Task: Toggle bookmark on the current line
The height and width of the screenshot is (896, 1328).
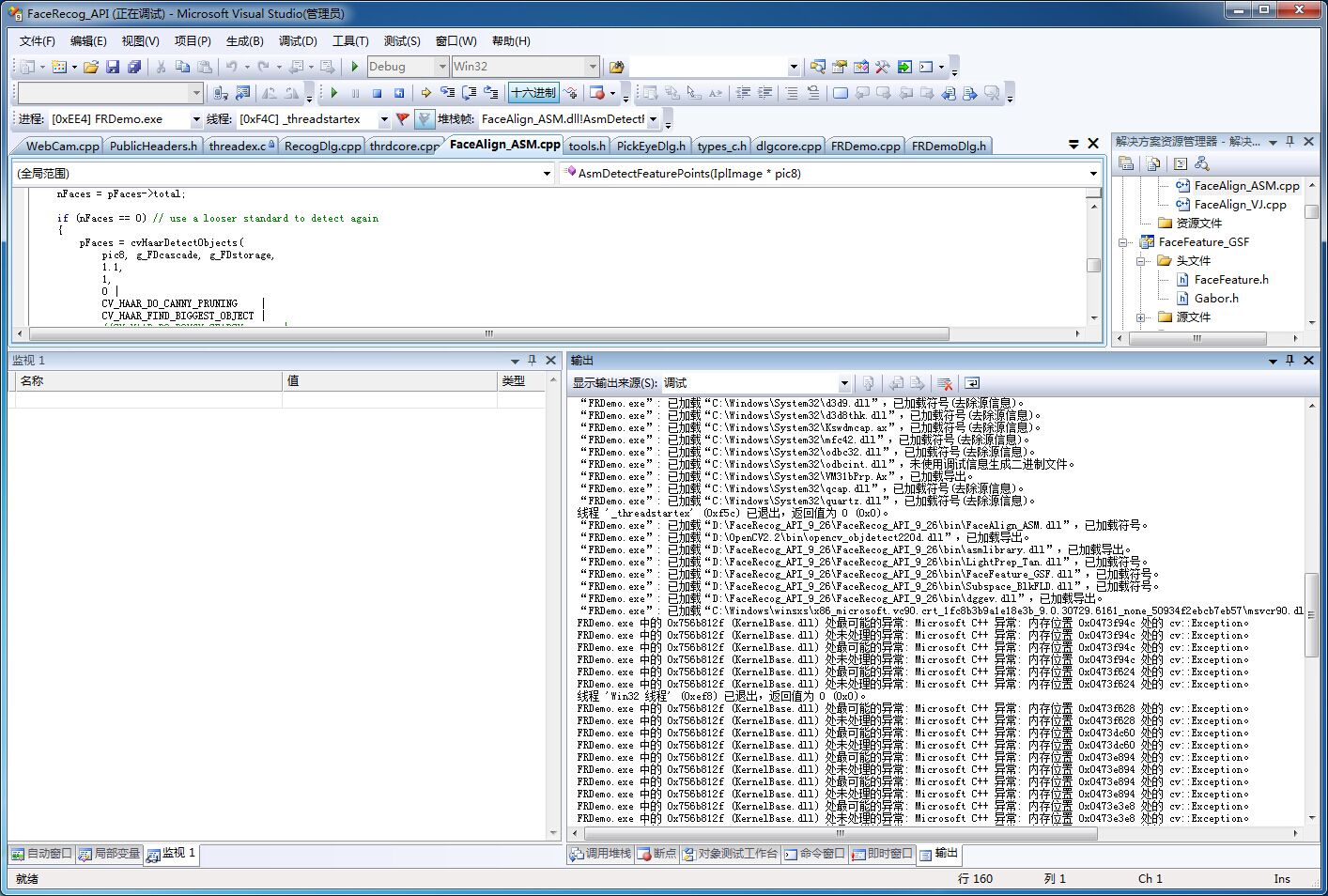Action: pyautogui.click(x=840, y=93)
